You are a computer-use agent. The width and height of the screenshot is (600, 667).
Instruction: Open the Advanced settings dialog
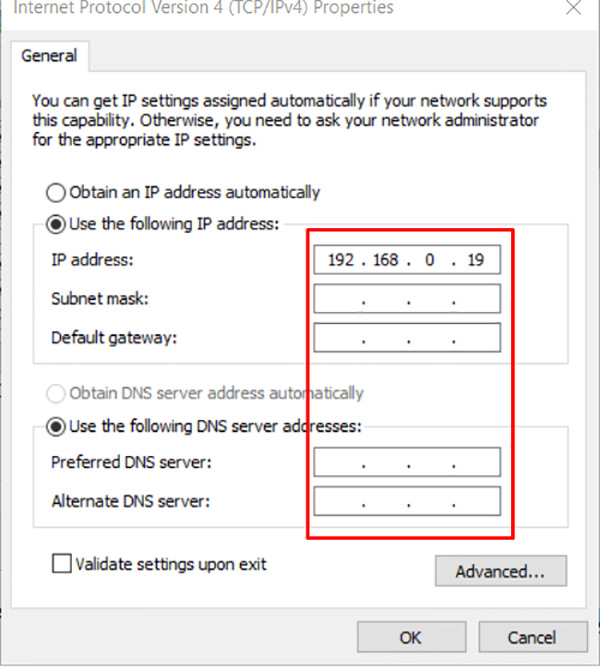(500, 572)
